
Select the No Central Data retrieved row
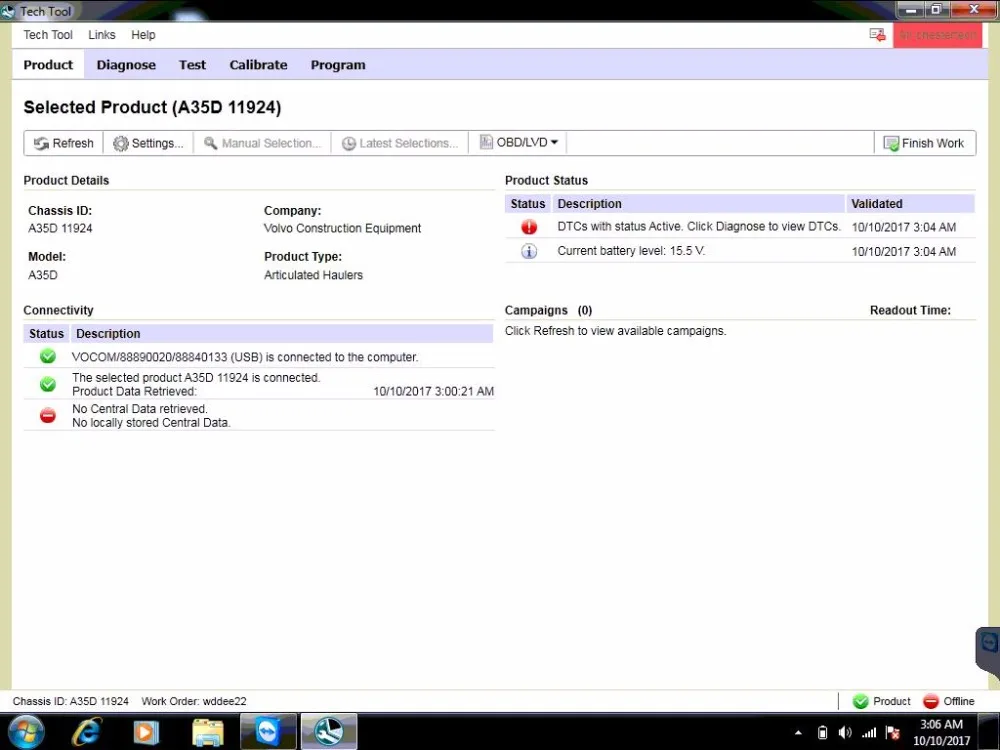tap(258, 416)
